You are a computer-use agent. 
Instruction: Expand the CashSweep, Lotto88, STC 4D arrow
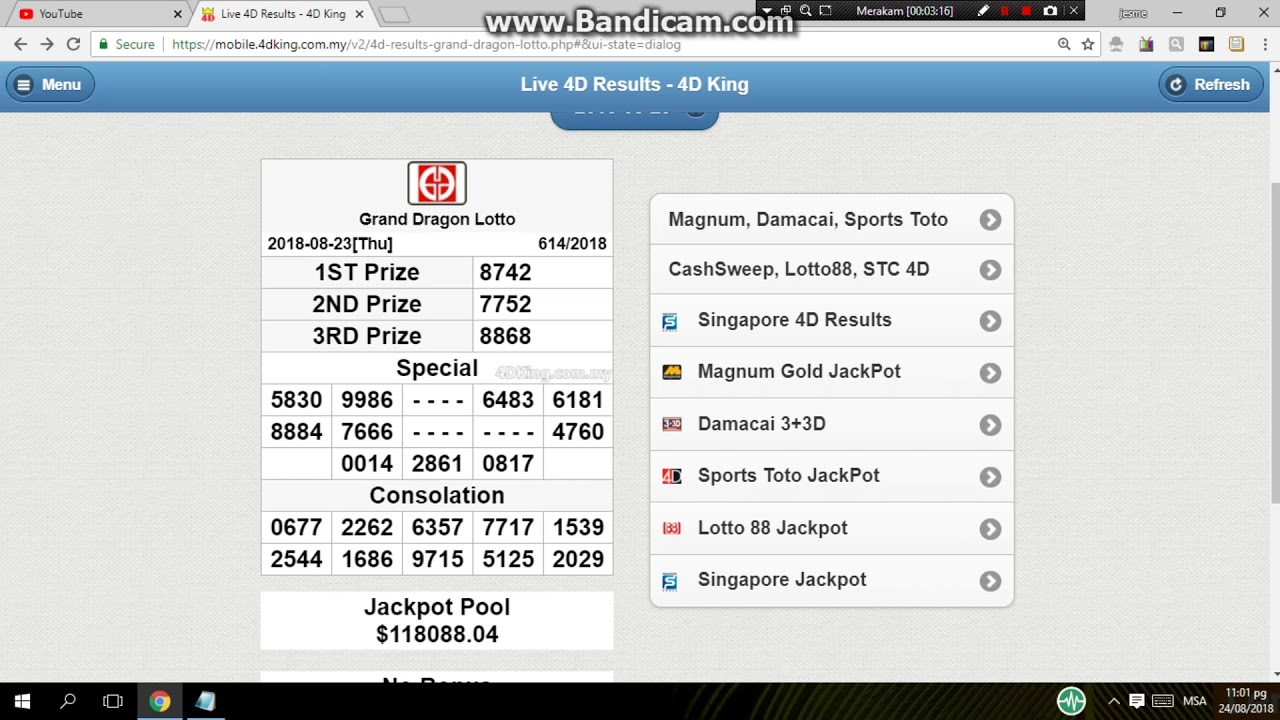point(990,270)
